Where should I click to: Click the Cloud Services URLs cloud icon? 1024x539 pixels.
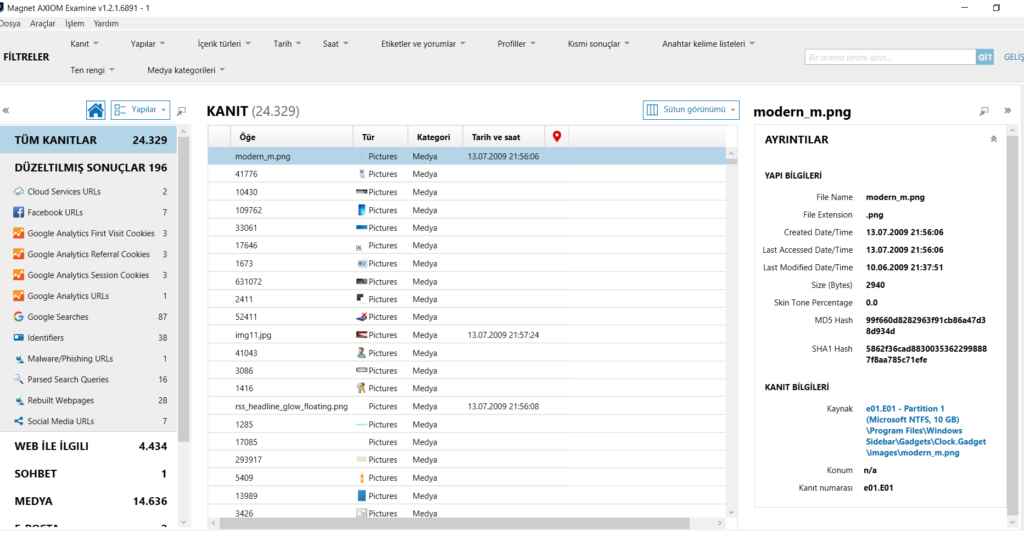click(18, 191)
